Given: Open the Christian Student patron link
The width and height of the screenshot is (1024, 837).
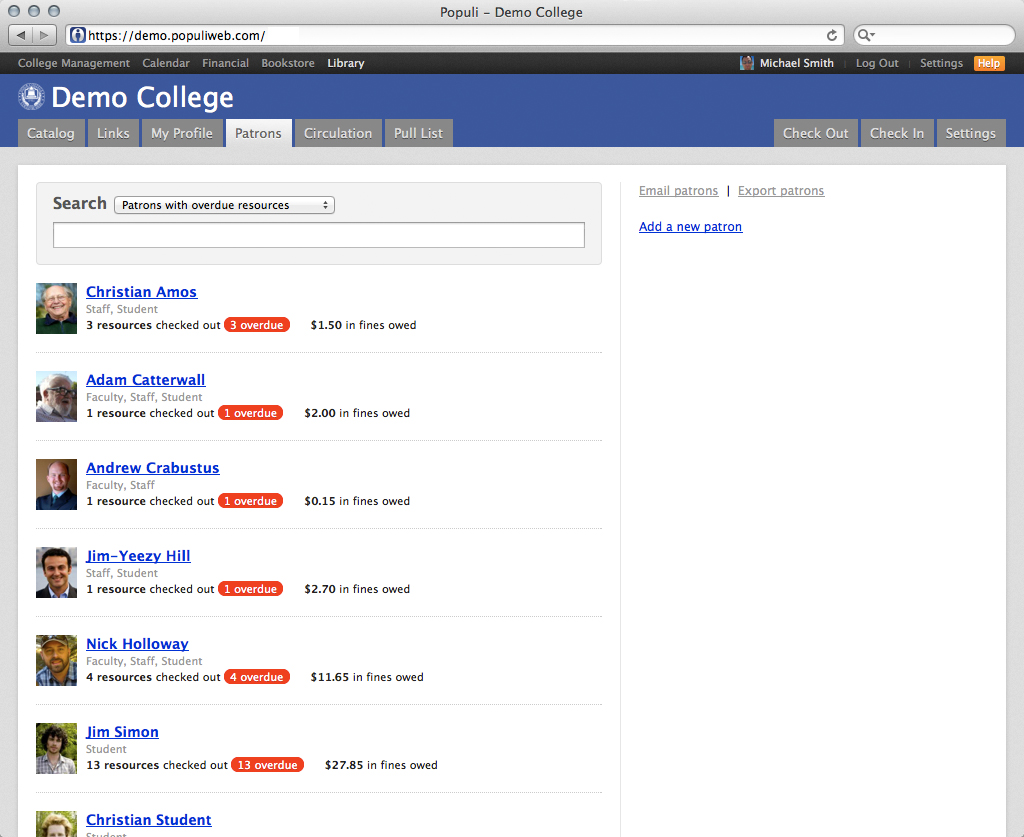Looking at the screenshot, I should [x=149, y=820].
